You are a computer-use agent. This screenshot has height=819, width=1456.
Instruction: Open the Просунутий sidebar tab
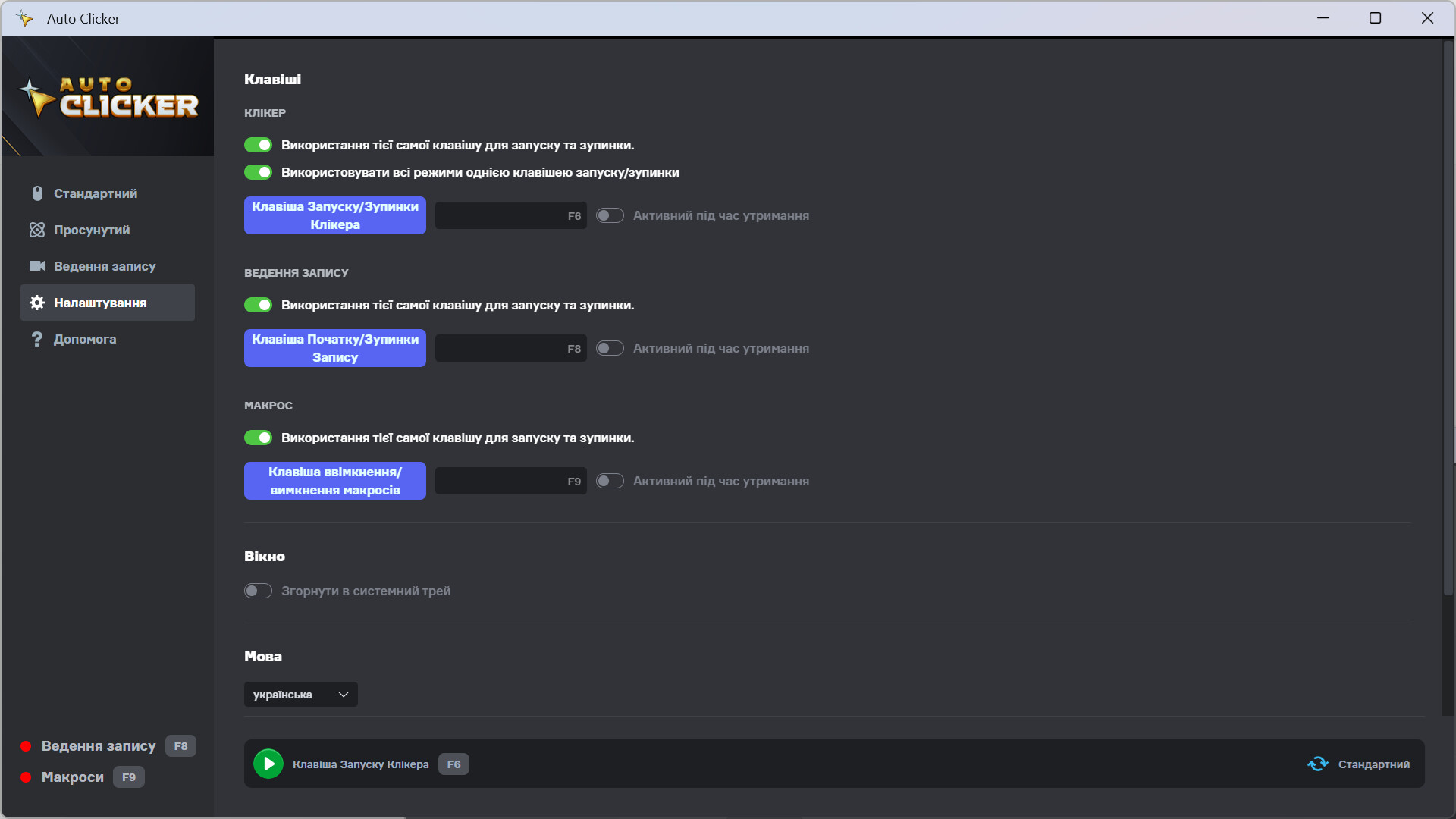[x=92, y=230]
